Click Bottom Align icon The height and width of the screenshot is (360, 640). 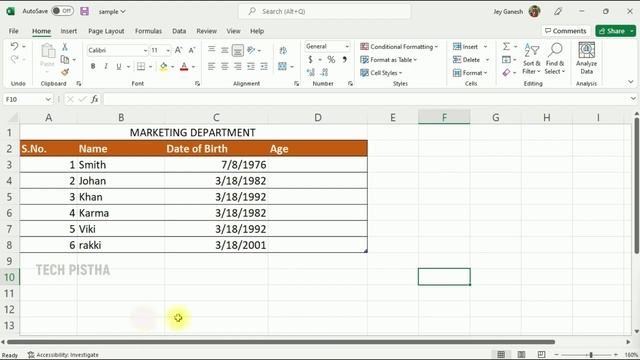coord(238,50)
